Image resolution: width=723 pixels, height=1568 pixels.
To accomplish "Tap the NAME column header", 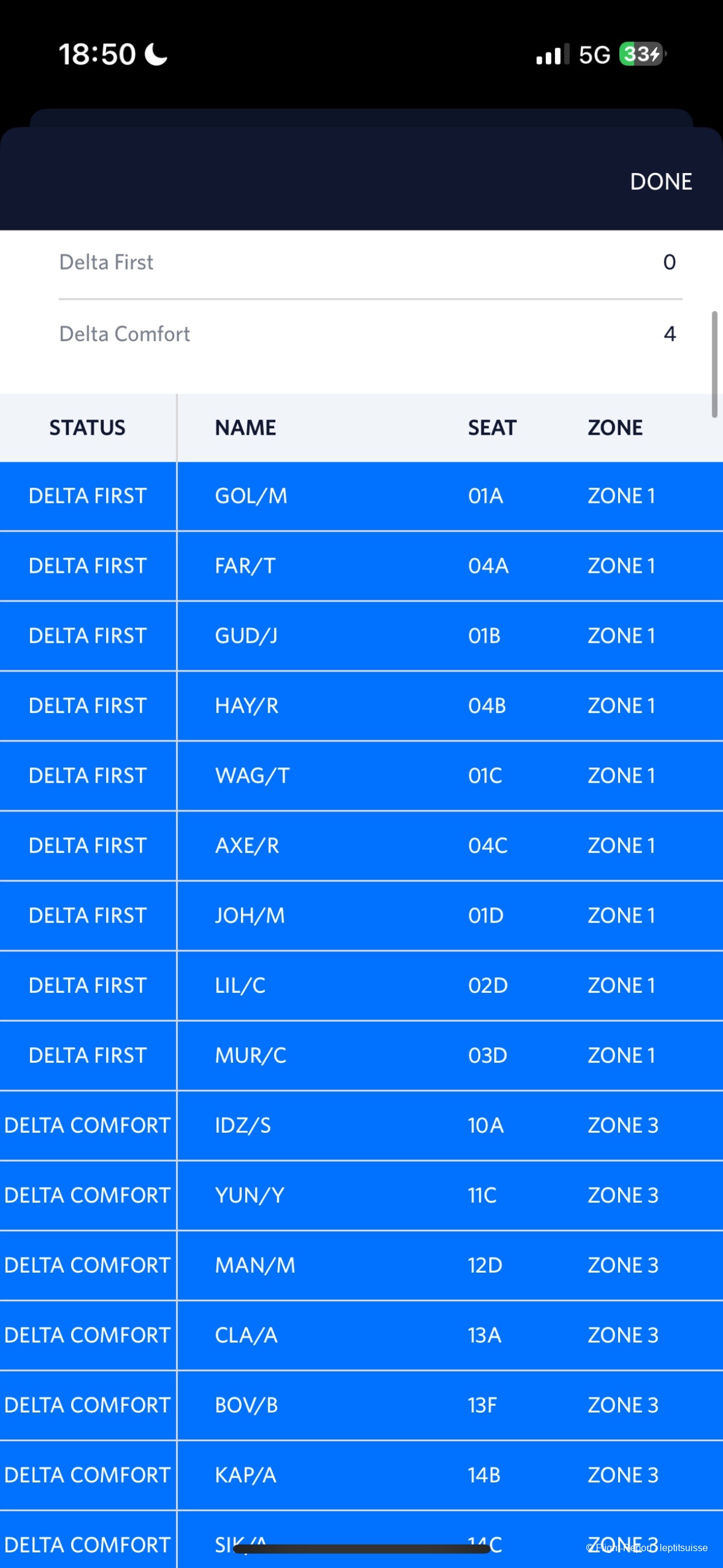I will pos(245,428).
